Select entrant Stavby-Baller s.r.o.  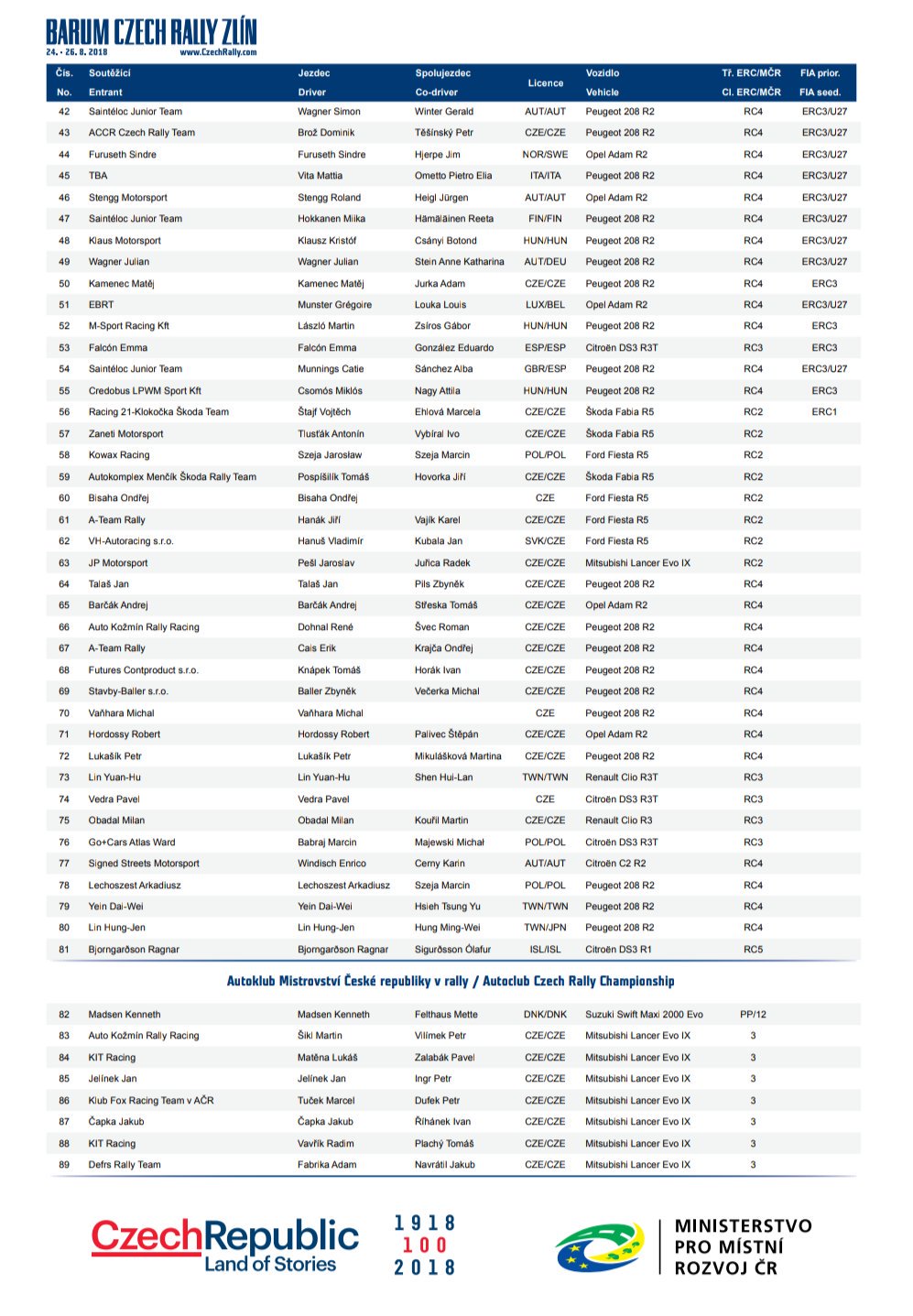point(128,691)
